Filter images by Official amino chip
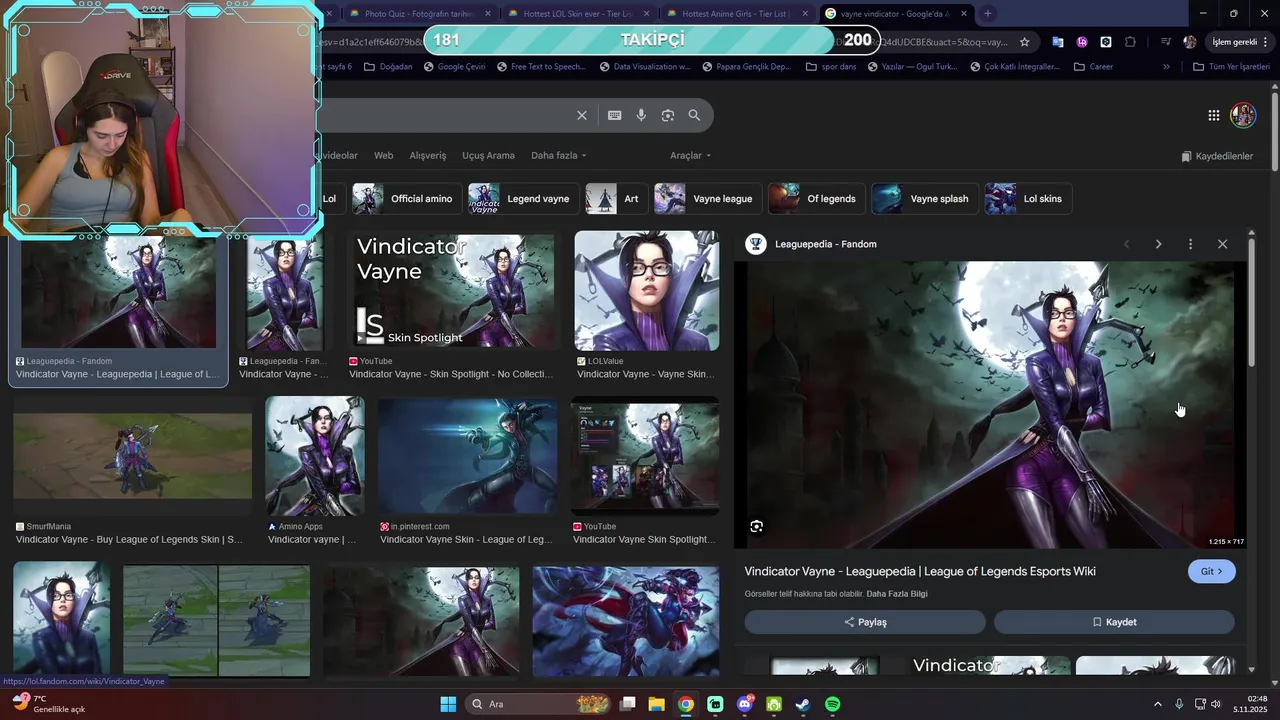This screenshot has width=1280, height=720. 407,199
